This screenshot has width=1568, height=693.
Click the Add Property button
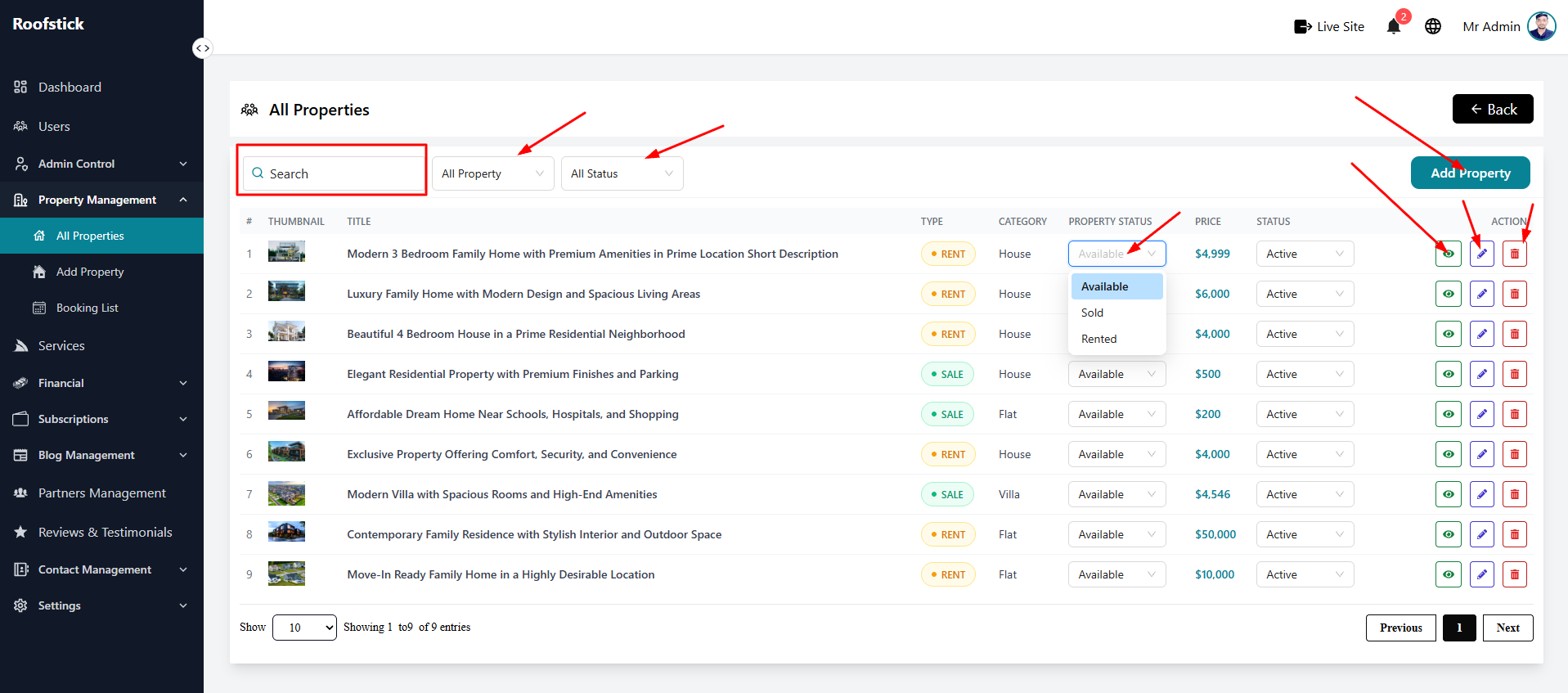[x=1471, y=173]
